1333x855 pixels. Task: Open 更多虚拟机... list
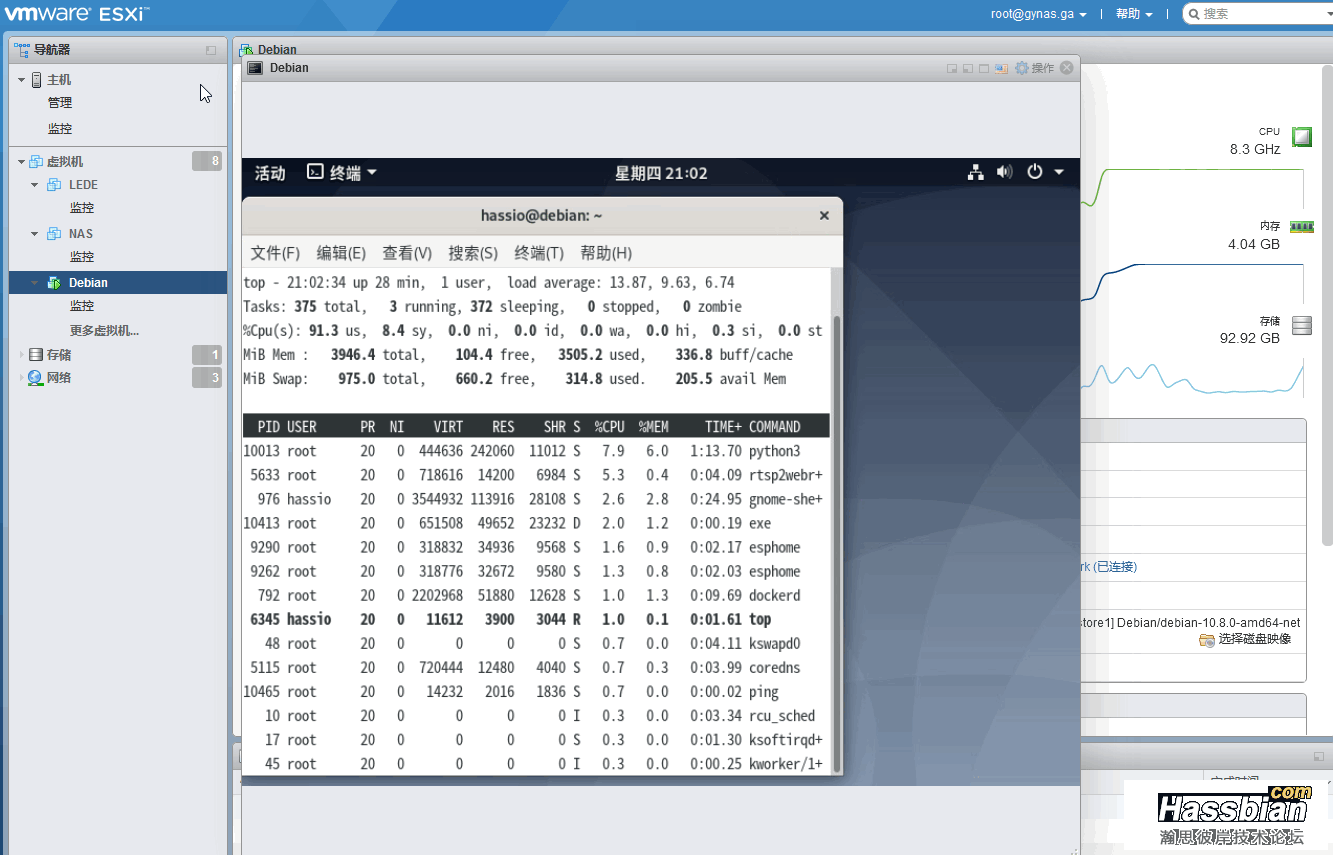104,331
